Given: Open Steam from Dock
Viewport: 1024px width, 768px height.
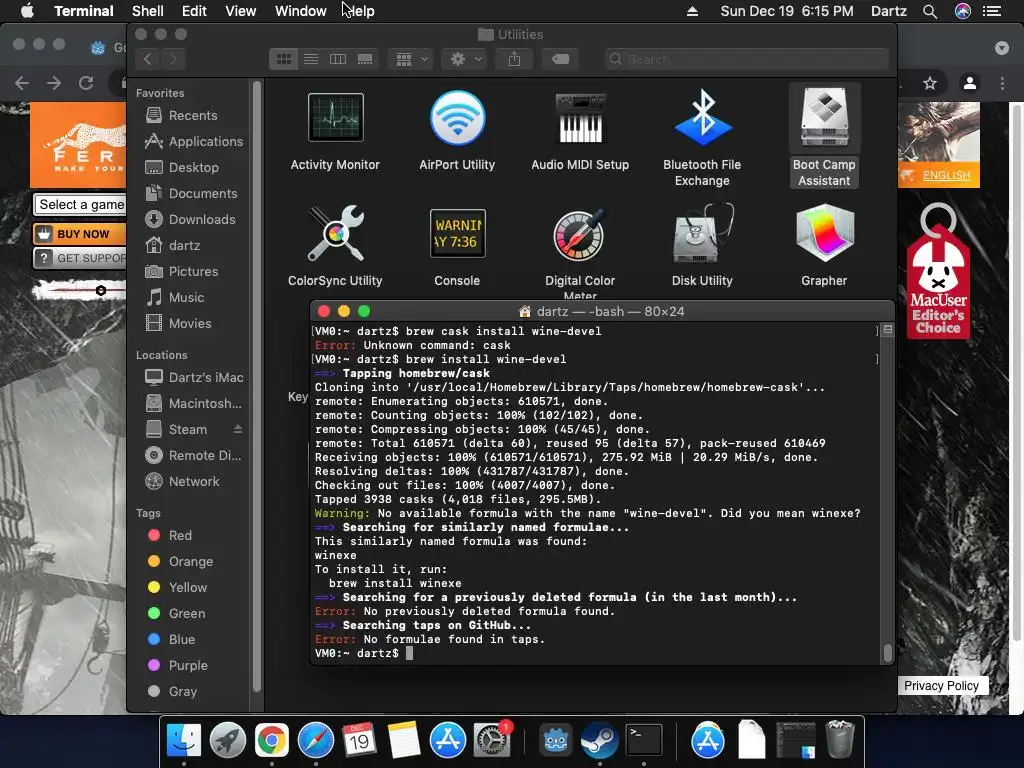Looking at the screenshot, I should (600, 741).
